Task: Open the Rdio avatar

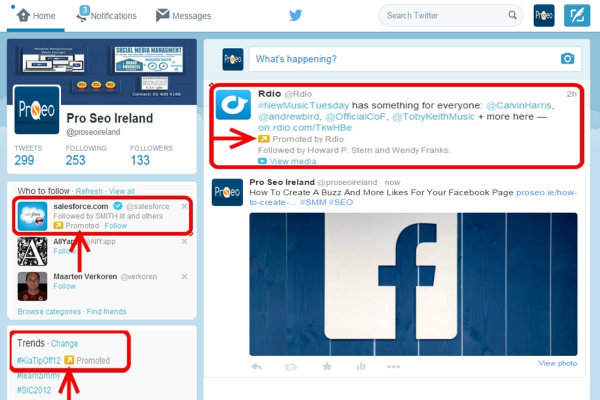Action: click(233, 104)
